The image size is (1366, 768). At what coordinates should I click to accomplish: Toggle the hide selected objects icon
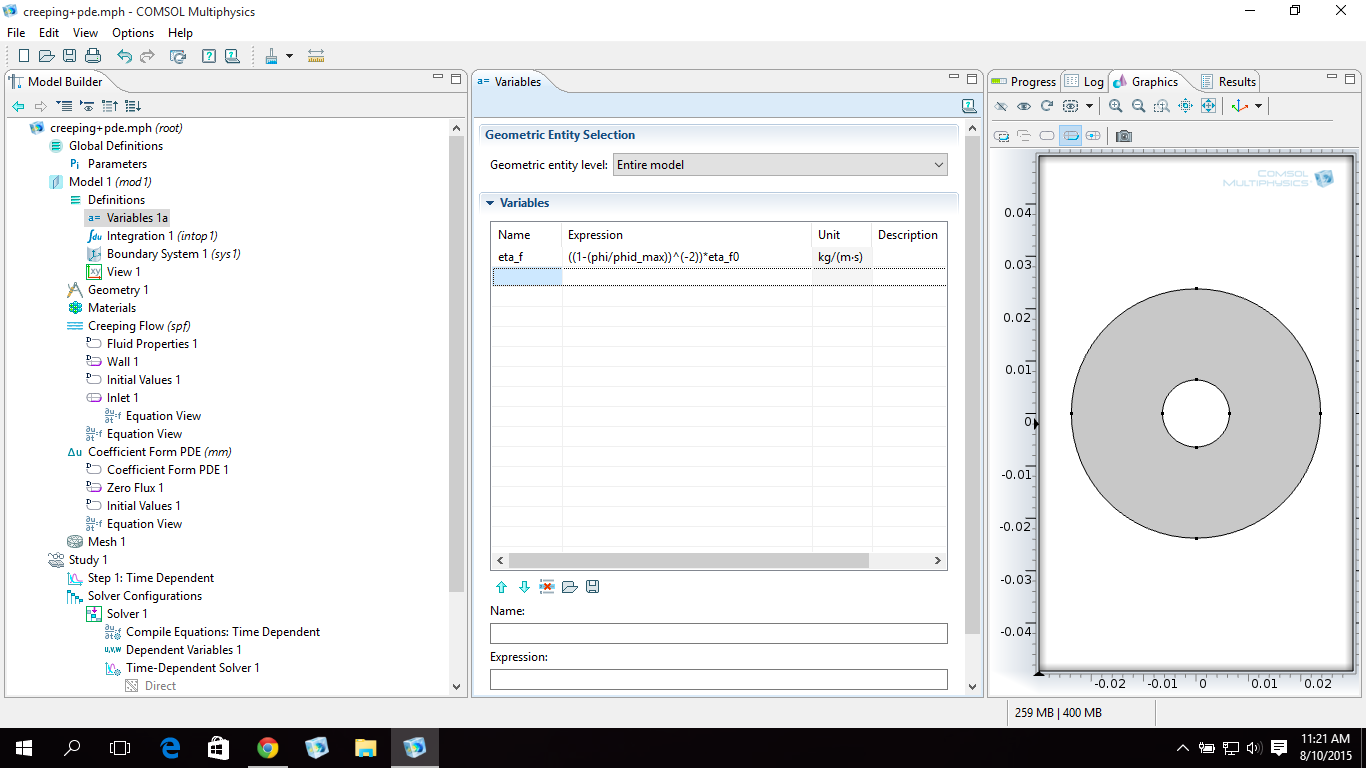pyautogui.click(x=1001, y=106)
